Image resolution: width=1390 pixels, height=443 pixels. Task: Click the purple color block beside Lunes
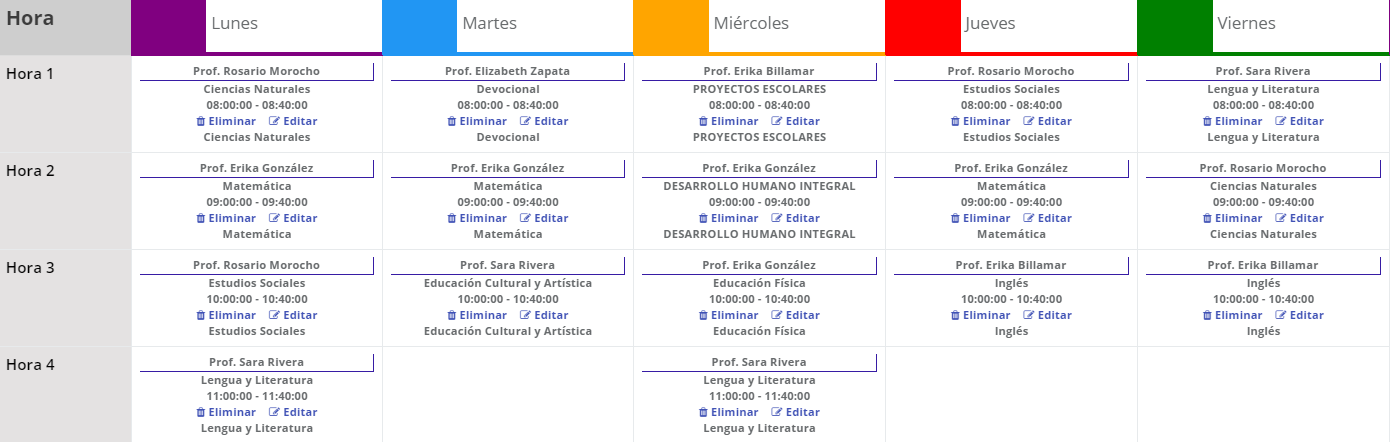pos(168,26)
